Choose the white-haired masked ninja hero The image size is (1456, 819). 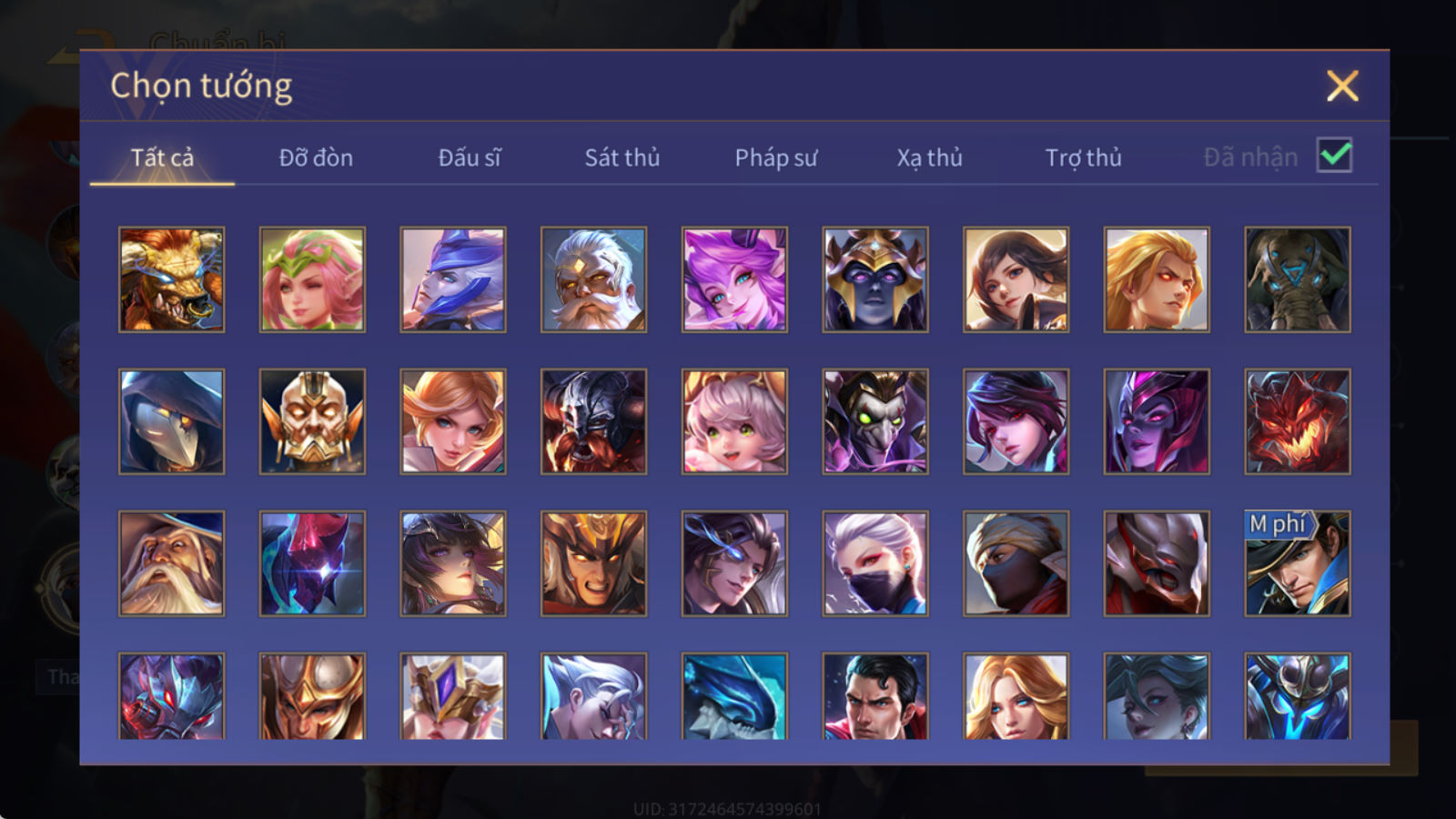pyautogui.click(x=875, y=563)
